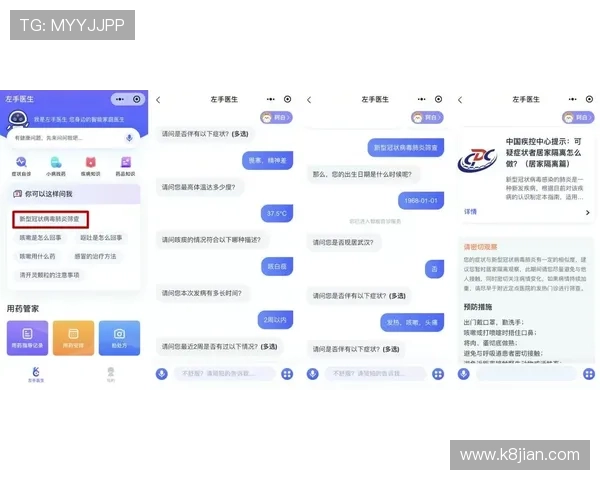Open the grid menu on the 1968-01-01 chat screen
The image size is (600, 480).
pyautogui.click(x=438, y=374)
